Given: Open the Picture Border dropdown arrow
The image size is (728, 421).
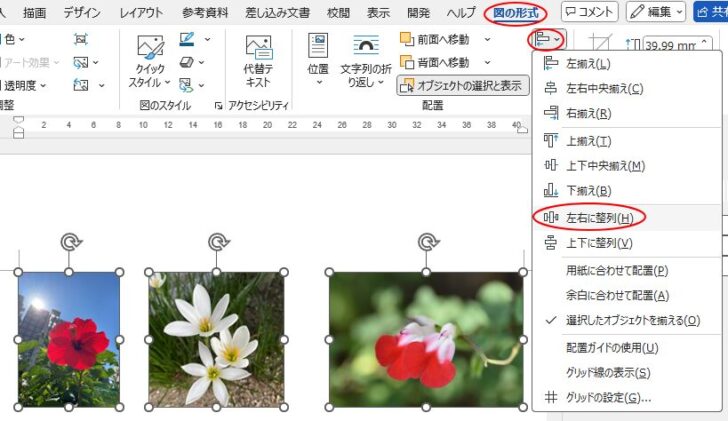Looking at the screenshot, I should tap(207, 39).
